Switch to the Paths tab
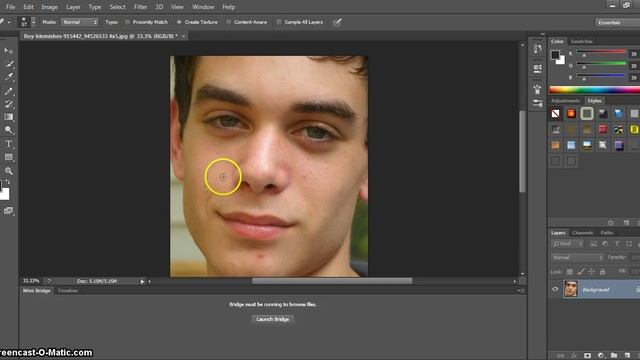Screen dimensions: 640x360 point(607,233)
